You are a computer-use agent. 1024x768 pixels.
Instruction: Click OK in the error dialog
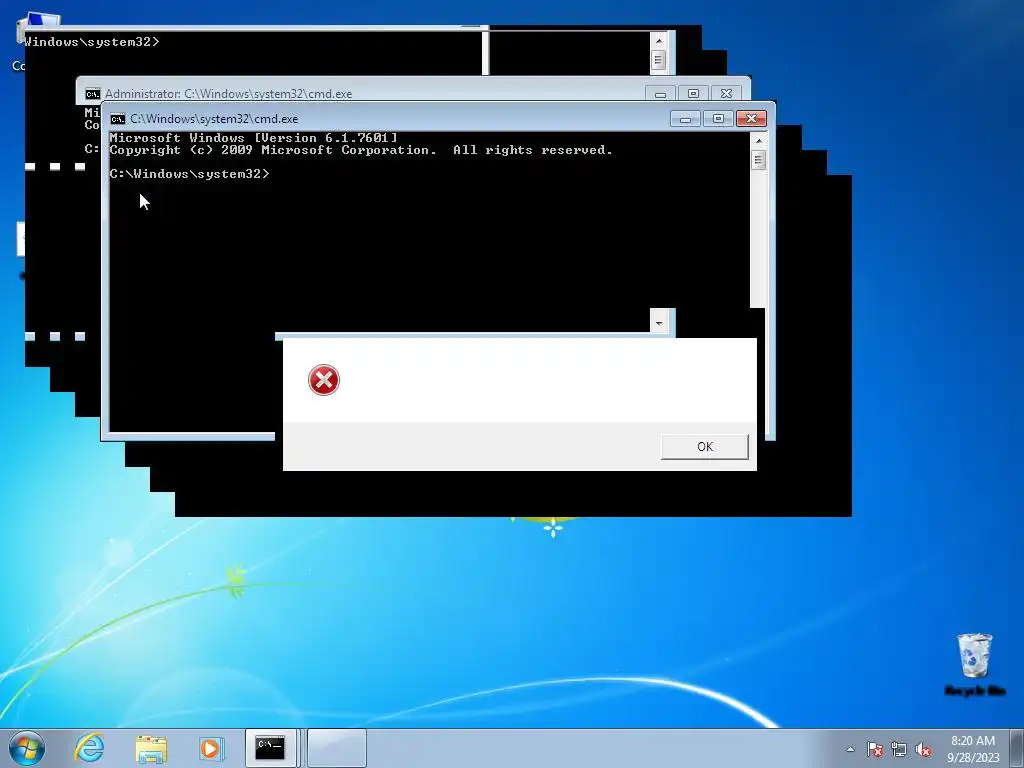705,447
